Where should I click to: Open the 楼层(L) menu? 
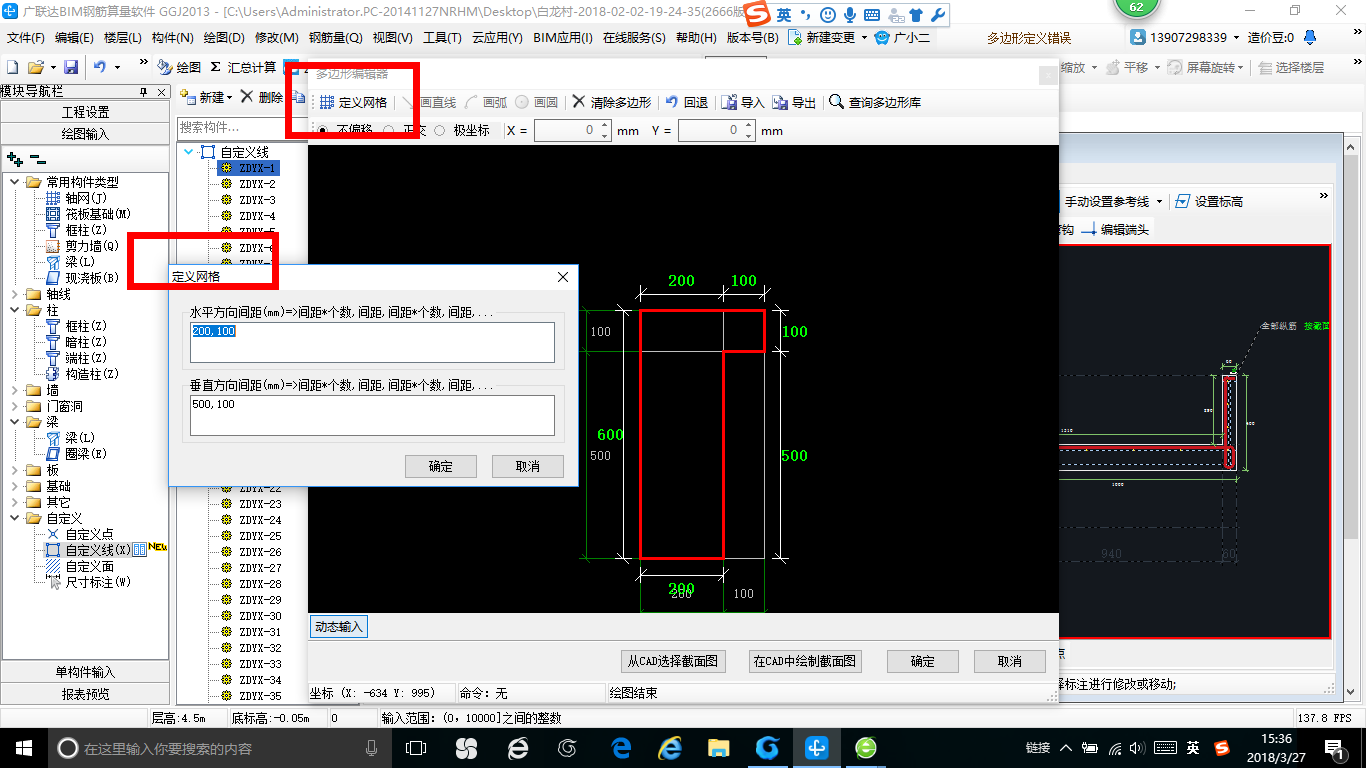(x=123, y=38)
